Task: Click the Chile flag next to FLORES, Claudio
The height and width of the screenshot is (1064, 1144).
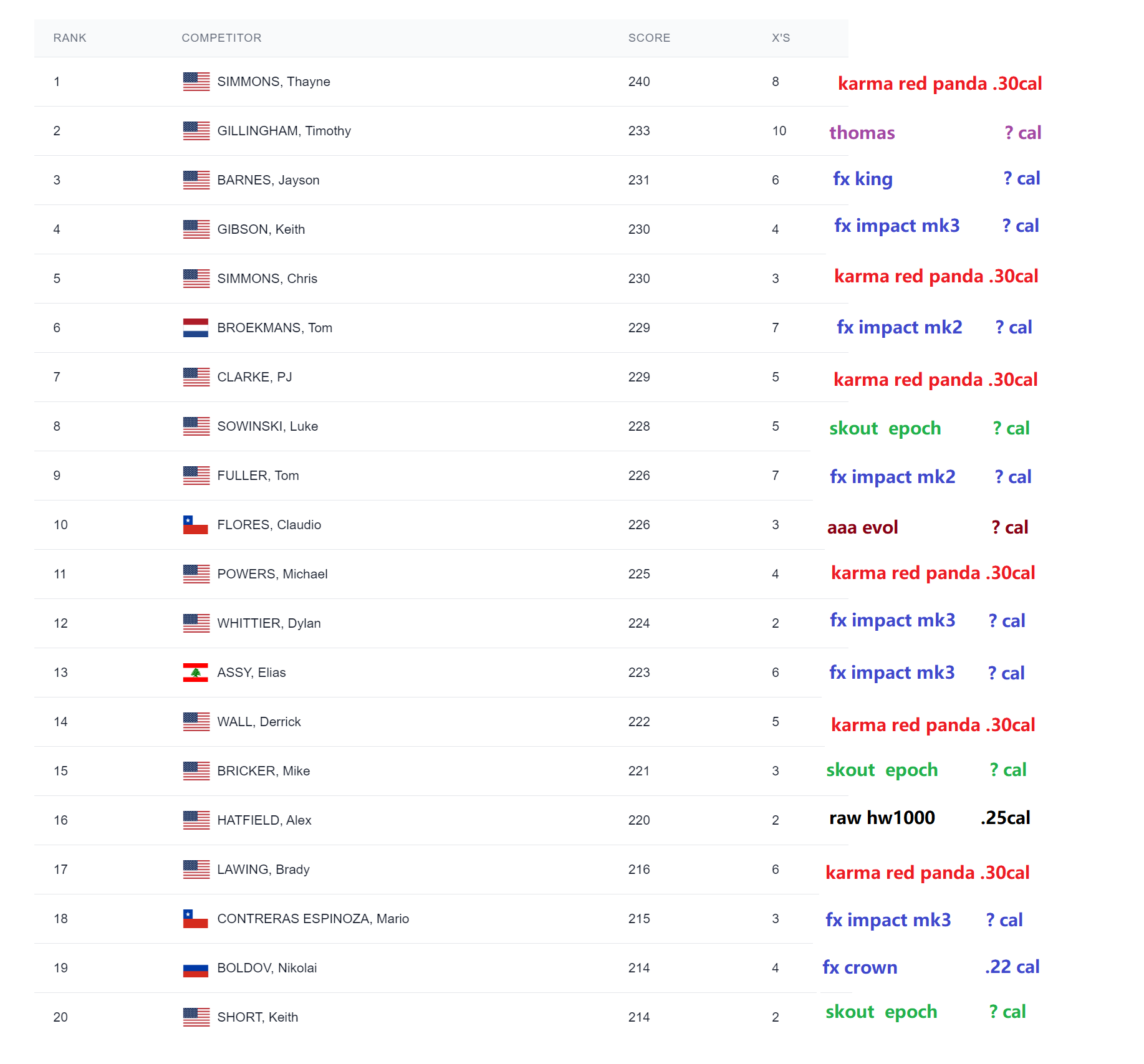Action: (196, 525)
